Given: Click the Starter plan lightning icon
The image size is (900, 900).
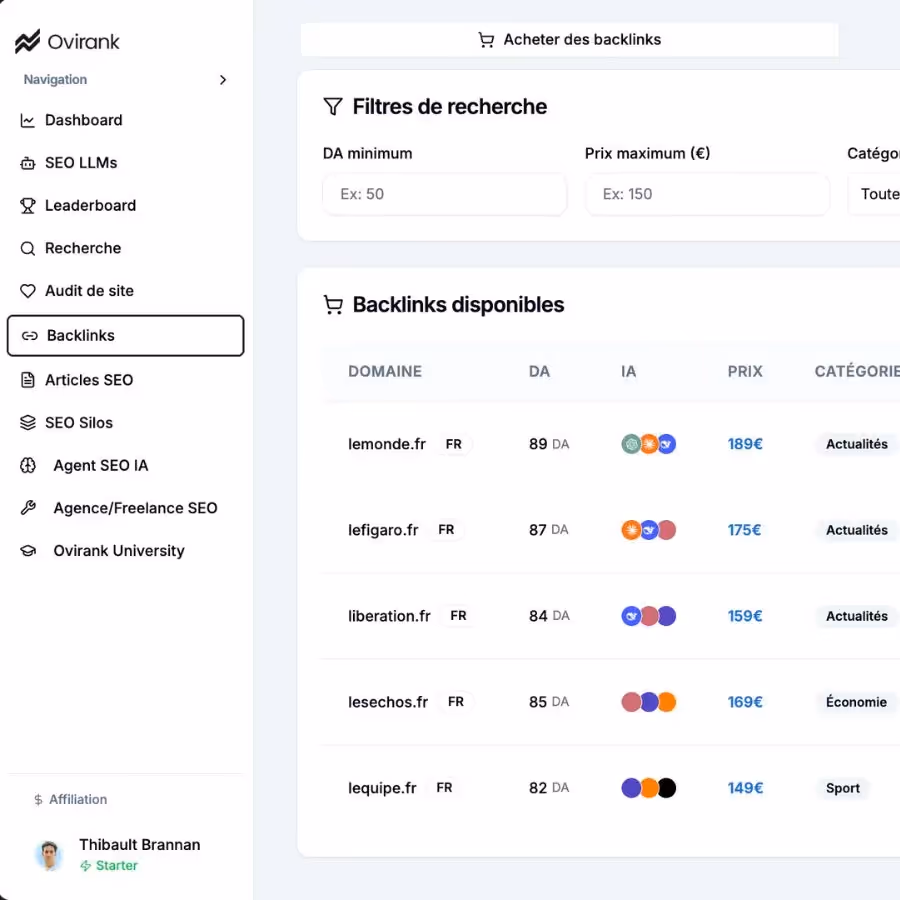Looking at the screenshot, I should (86, 866).
